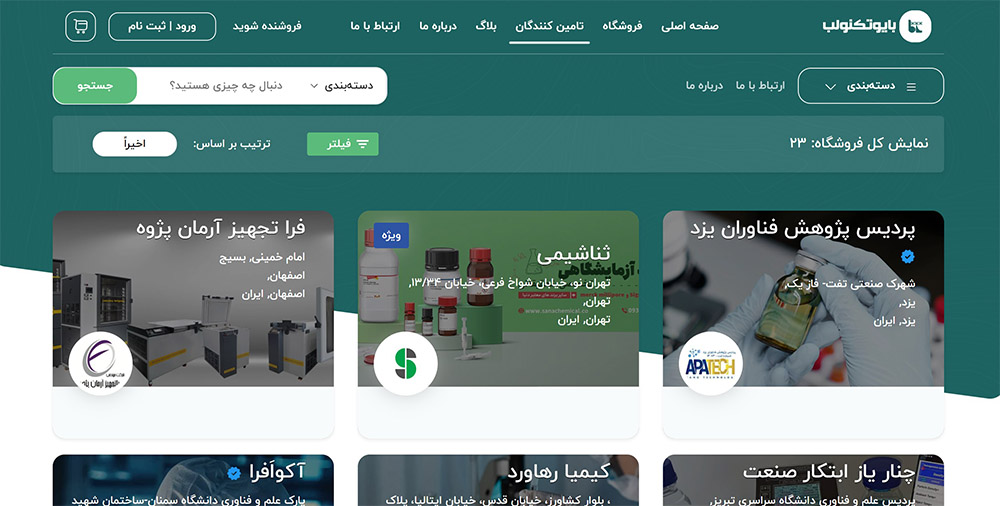Image resolution: width=1000 pixels, height=506 pixels.
Task: Open the دسته‌بندی dropdown in the search bar
Action: [341, 86]
